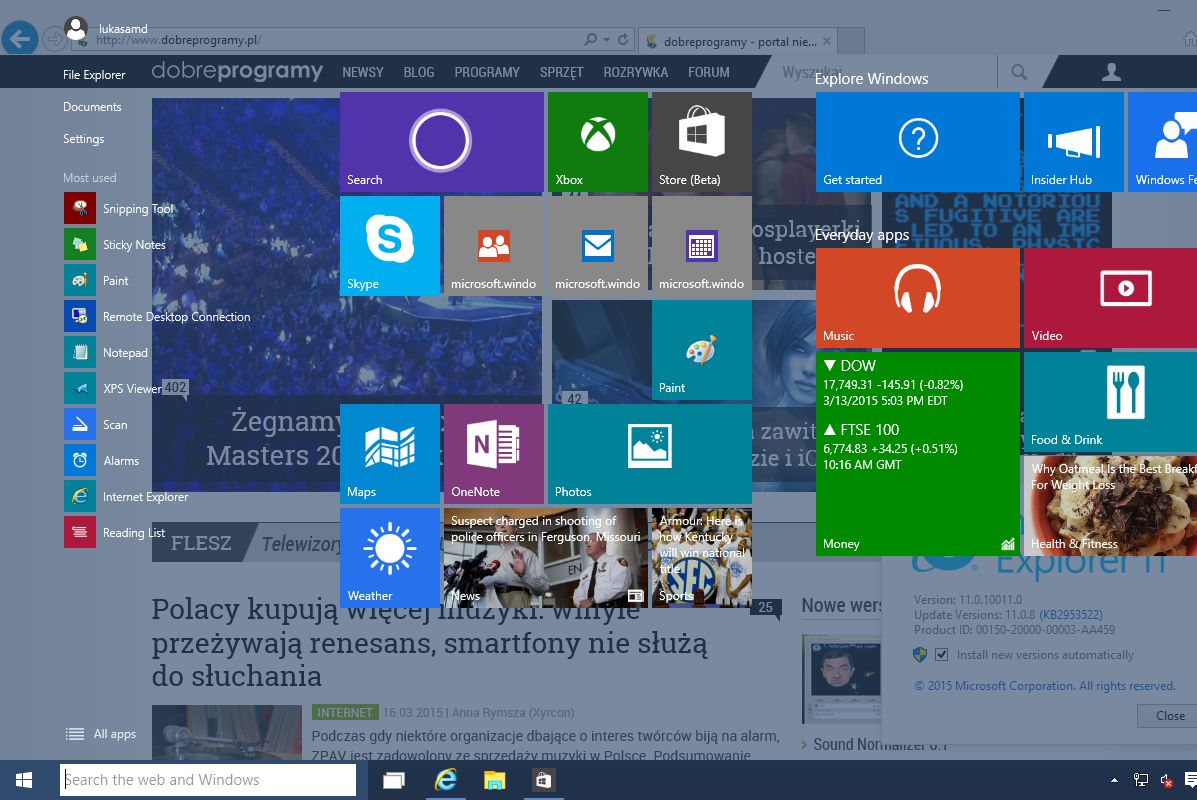Launch the Skype tile
The image size is (1197, 800).
(x=389, y=246)
